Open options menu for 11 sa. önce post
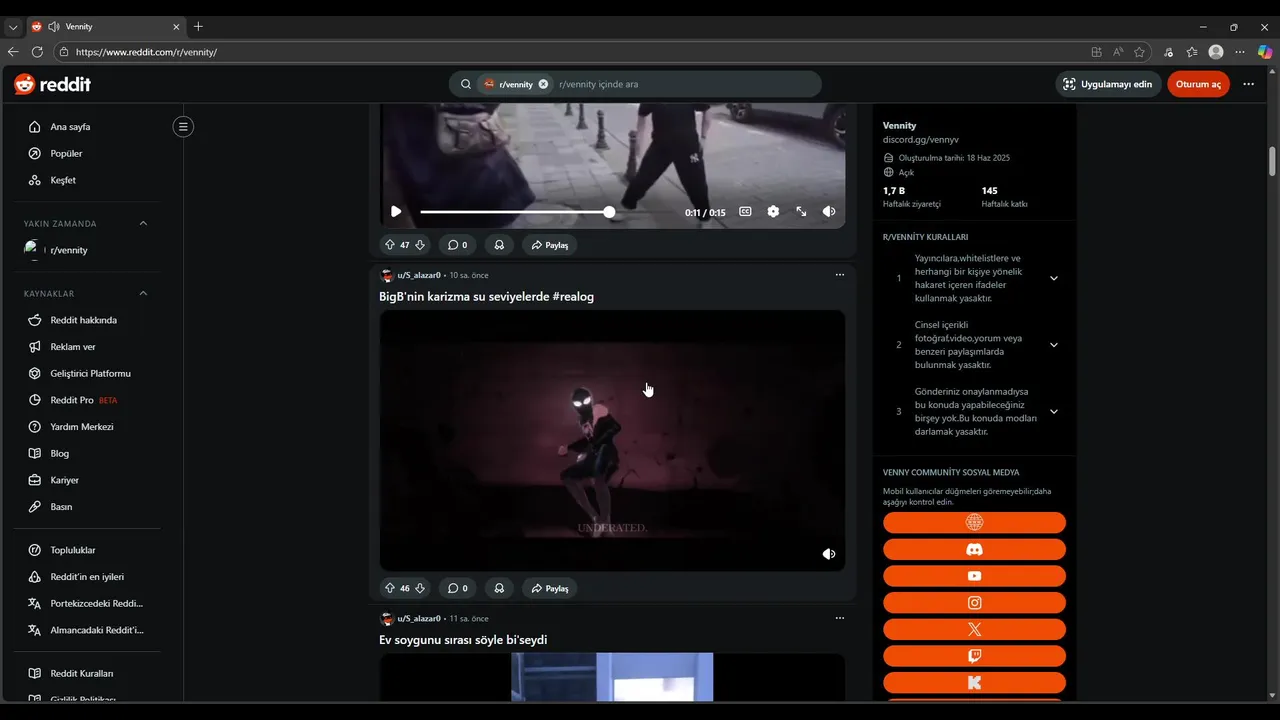Screen dimensions: 1280x720 840,618
